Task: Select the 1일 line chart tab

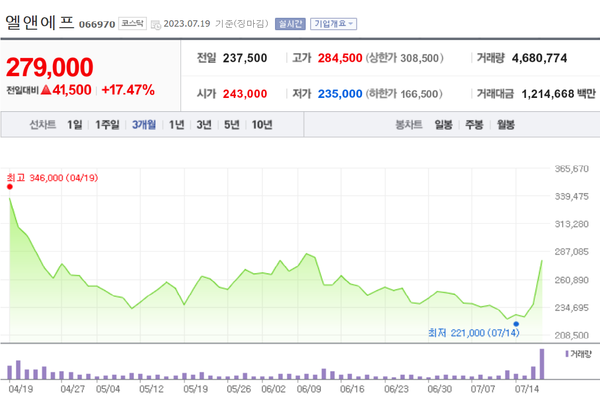Action: 75,125
